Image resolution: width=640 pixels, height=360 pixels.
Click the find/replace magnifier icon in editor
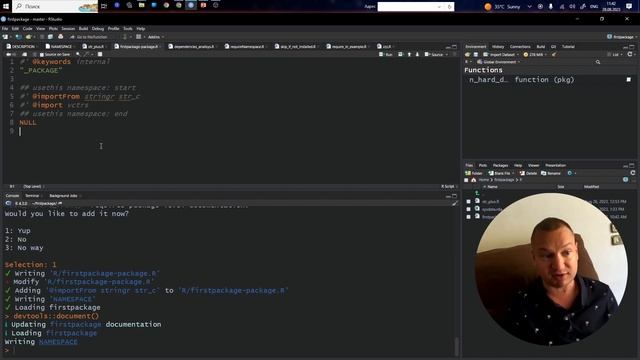pyautogui.click(x=78, y=54)
